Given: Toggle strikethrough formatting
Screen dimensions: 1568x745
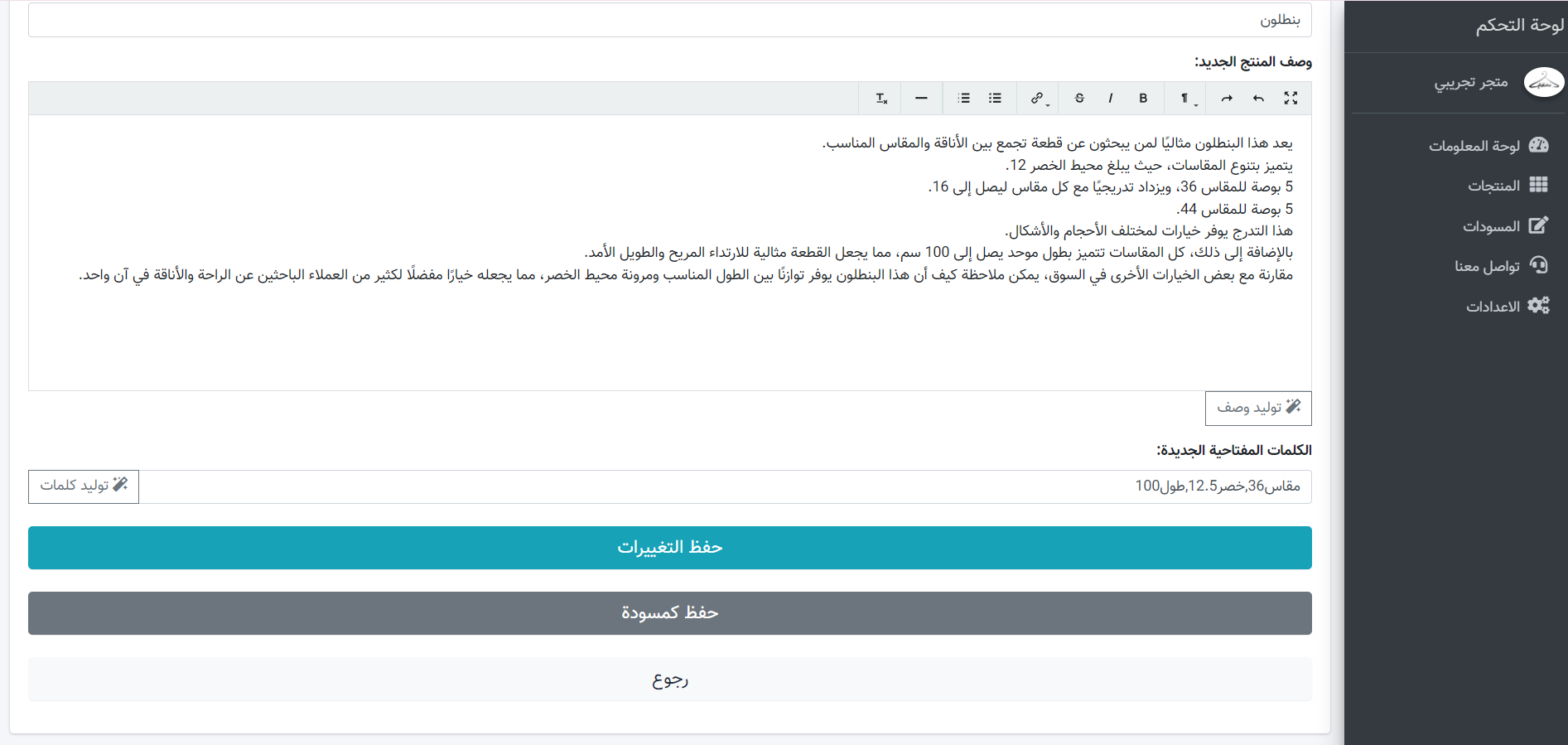Looking at the screenshot, I should click(x=1079, y=99).
